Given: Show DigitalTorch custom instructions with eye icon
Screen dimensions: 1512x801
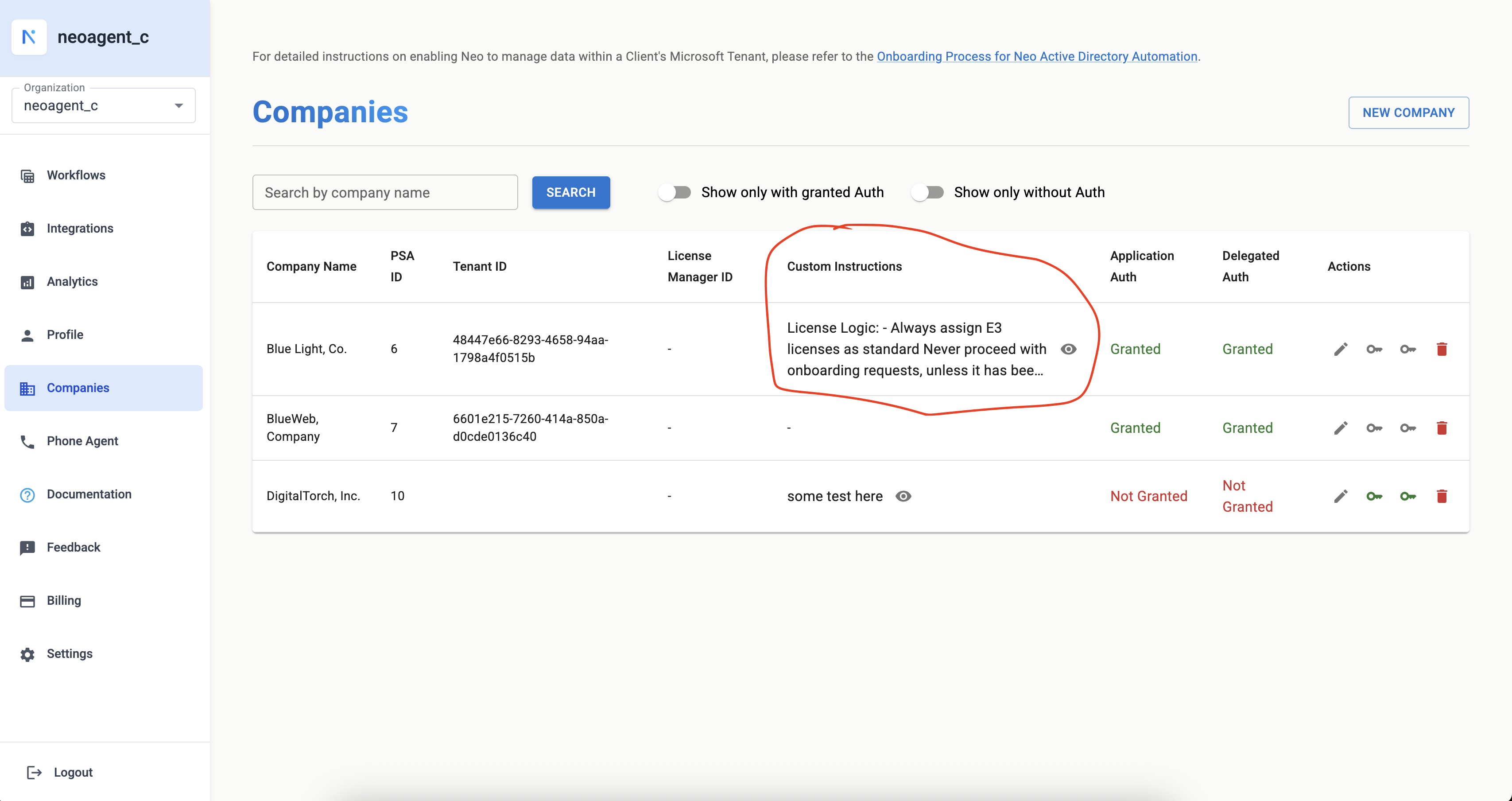Looking at the screenshot, I should [903, 496].
